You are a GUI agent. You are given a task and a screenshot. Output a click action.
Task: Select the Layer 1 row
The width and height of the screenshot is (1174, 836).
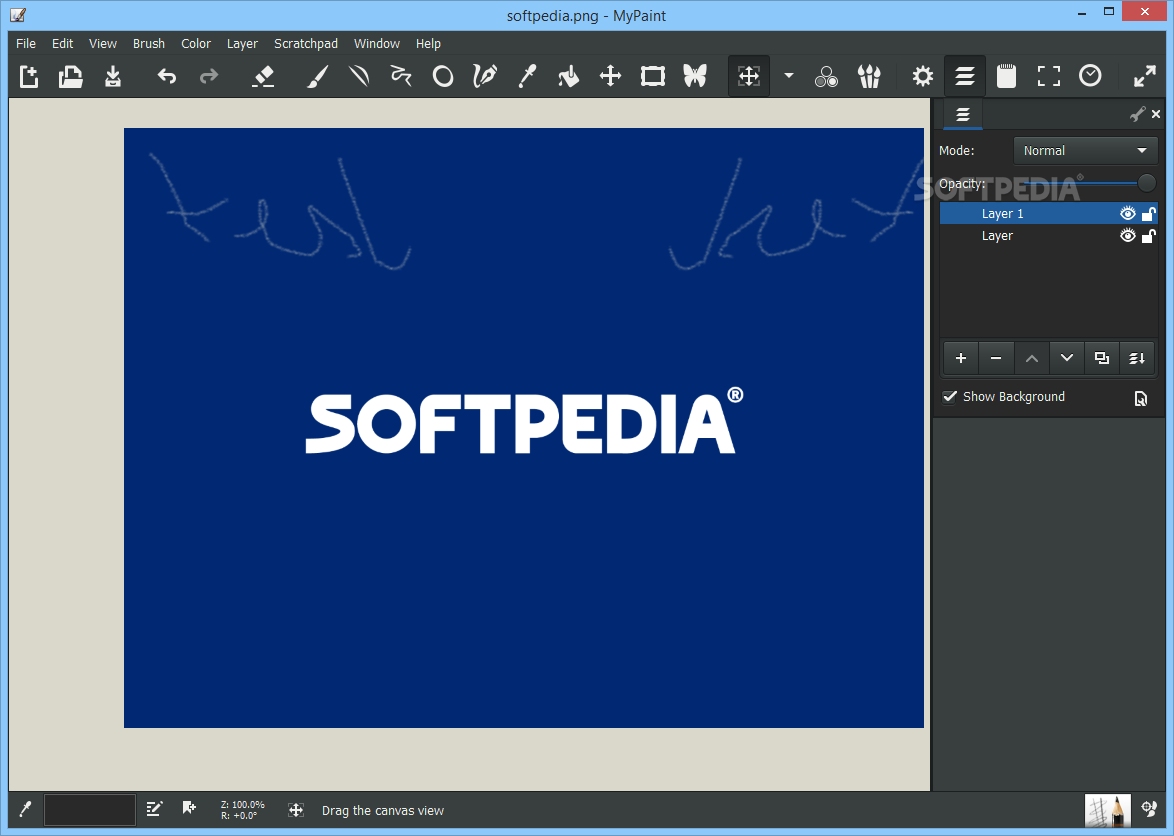tap(1048, 213)
